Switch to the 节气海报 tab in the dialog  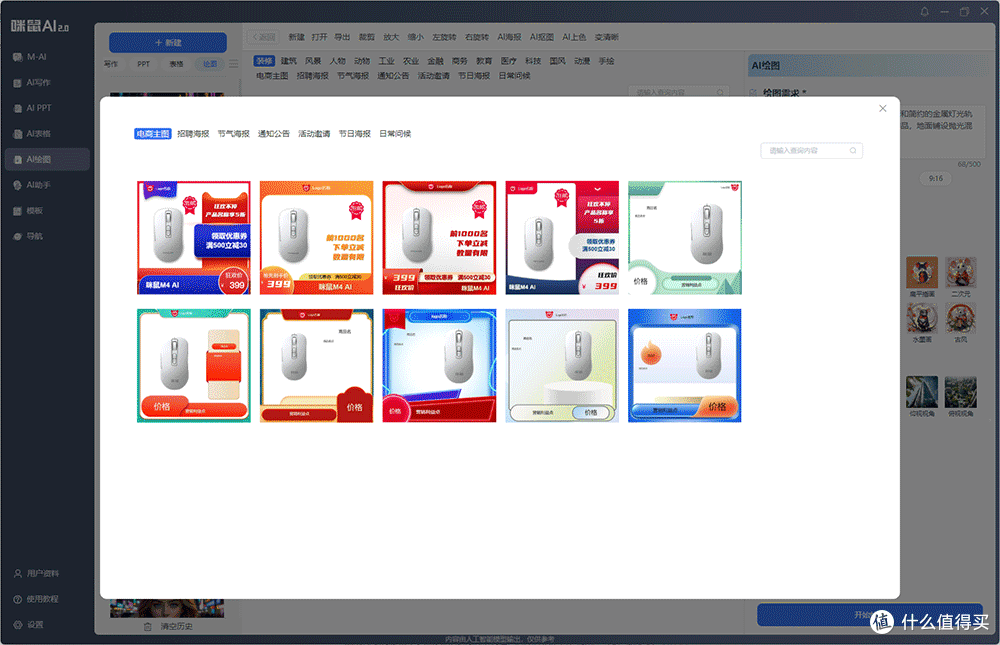coord(233,133)
